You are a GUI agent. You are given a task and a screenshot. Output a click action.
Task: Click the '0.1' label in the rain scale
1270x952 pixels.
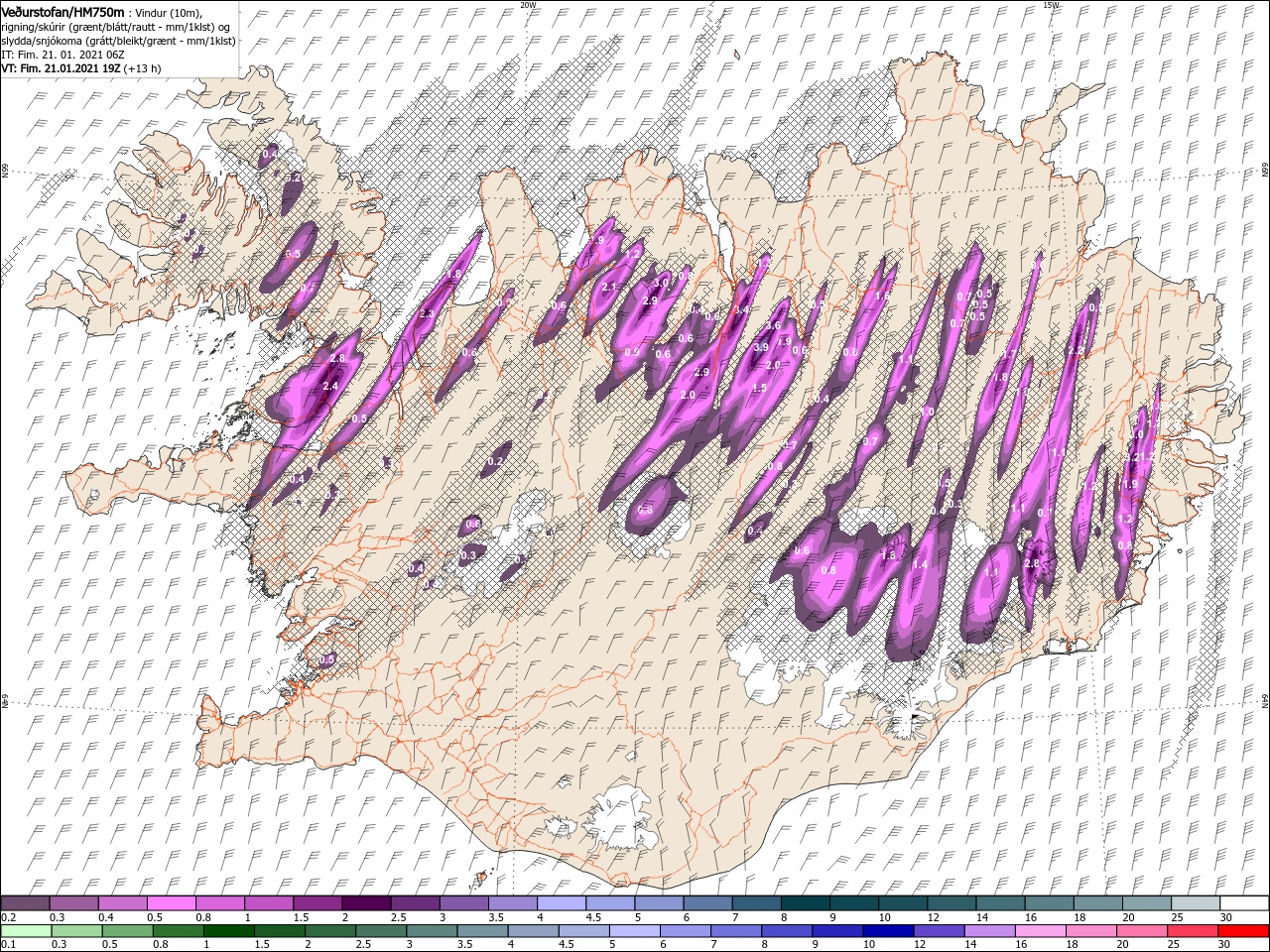pyautogui.click(x=8, y=945)
